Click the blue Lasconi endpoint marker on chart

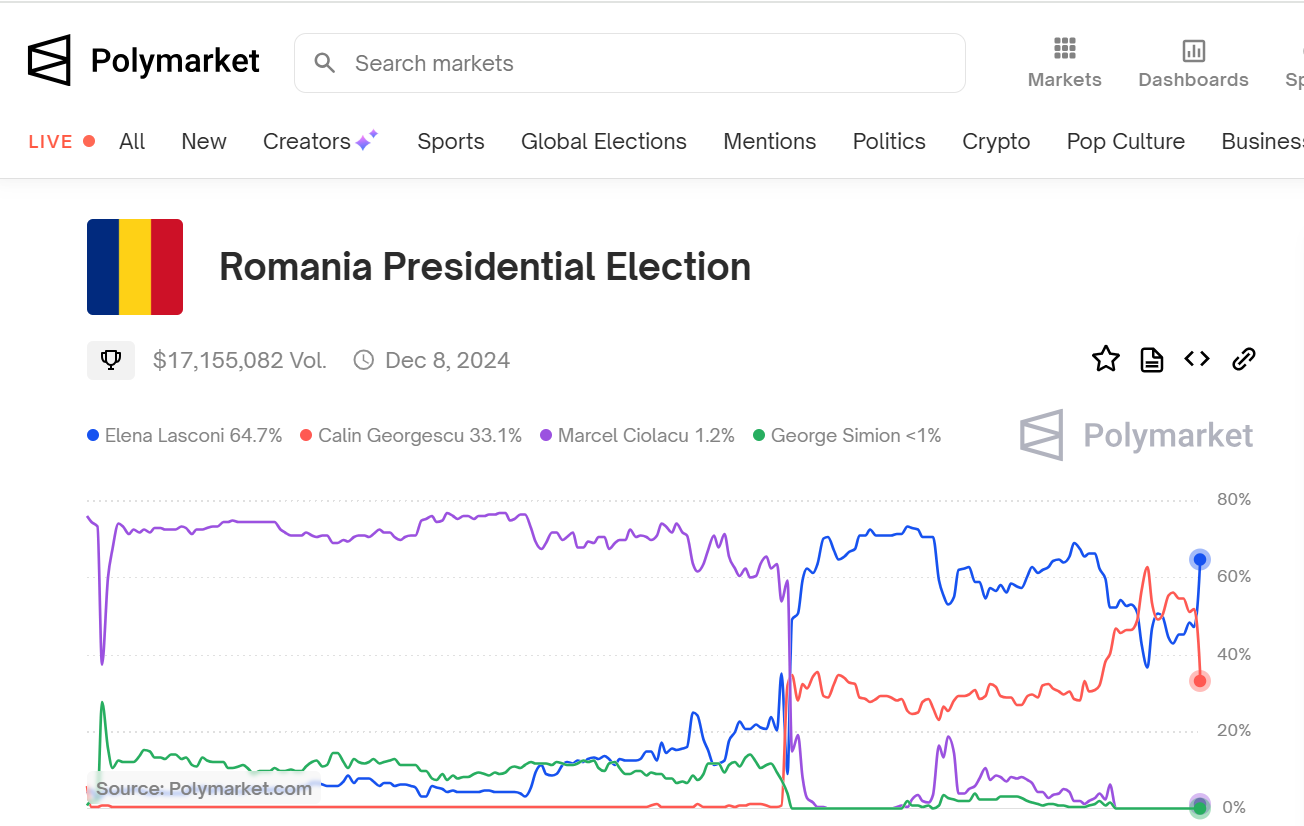click(1200, 560)
